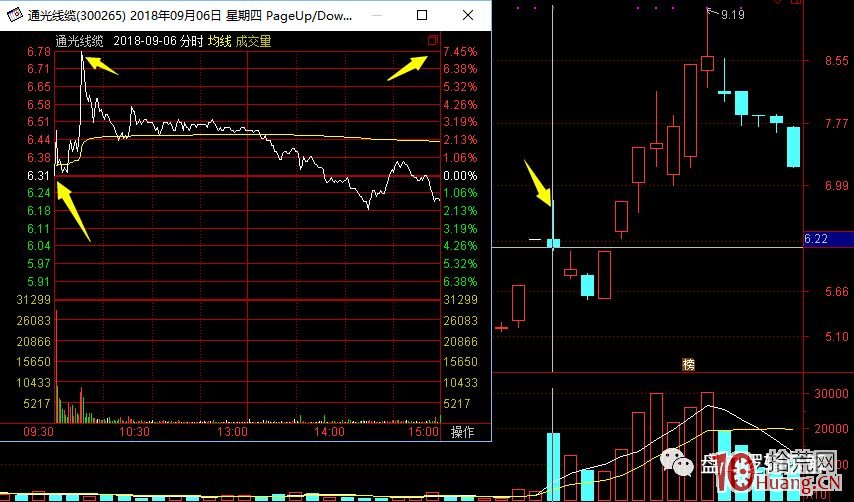Click the 6.31 previous close price label
854x502 pixels.
point(39,175)
